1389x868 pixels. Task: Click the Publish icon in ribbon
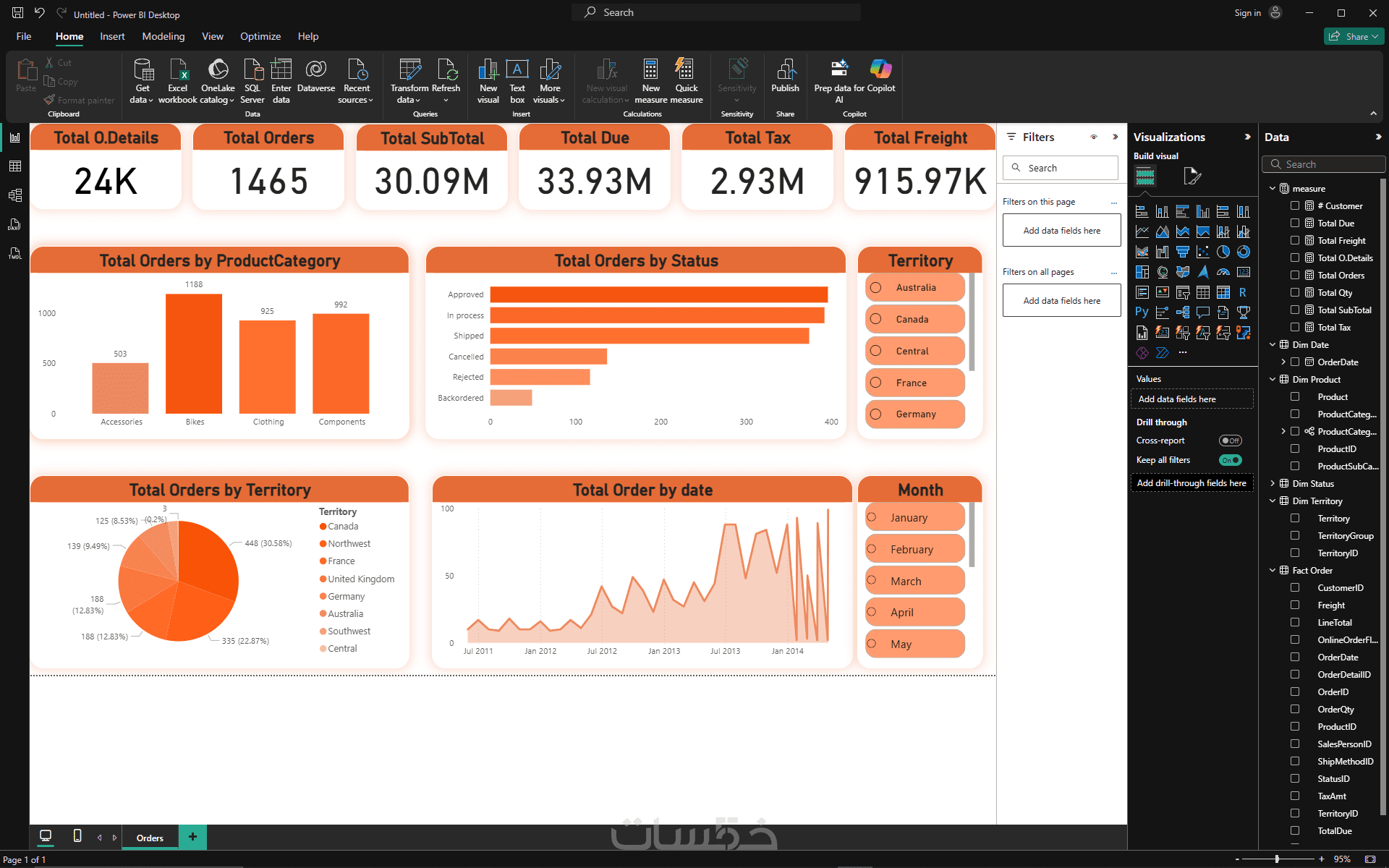[785, 70]
